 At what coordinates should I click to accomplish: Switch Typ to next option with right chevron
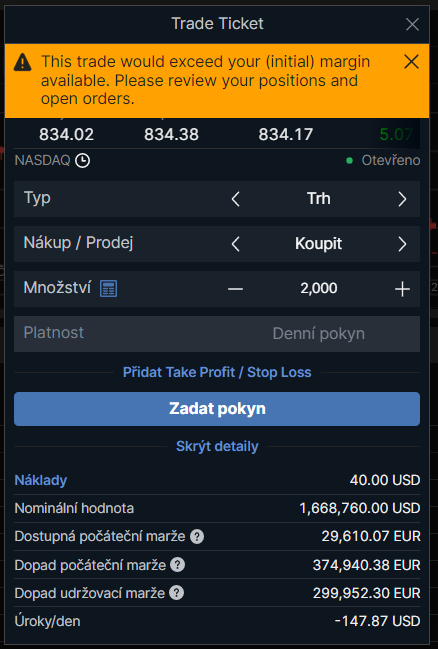pos(402,199)
